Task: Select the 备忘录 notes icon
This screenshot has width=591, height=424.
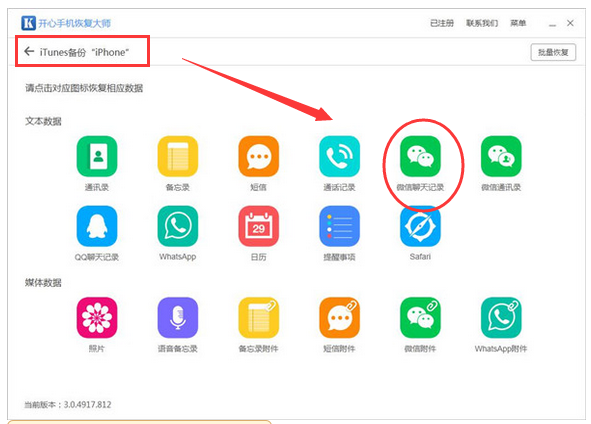Action: (178, 156)
